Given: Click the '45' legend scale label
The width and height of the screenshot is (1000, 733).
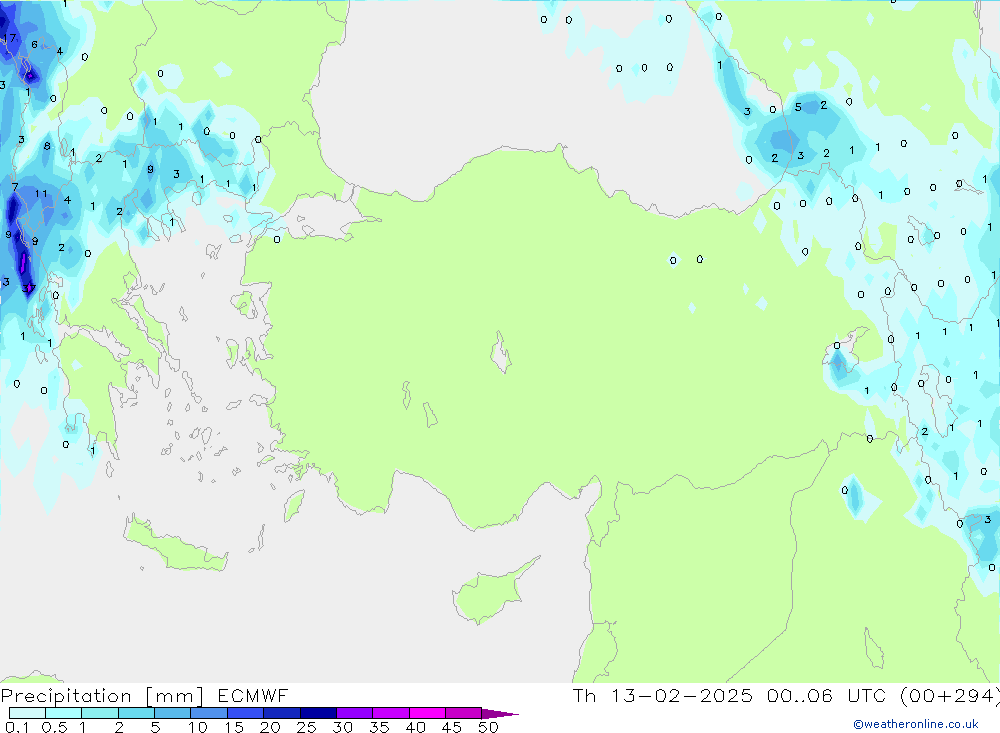Looking at the screenshot, I should tap(452, 727).
